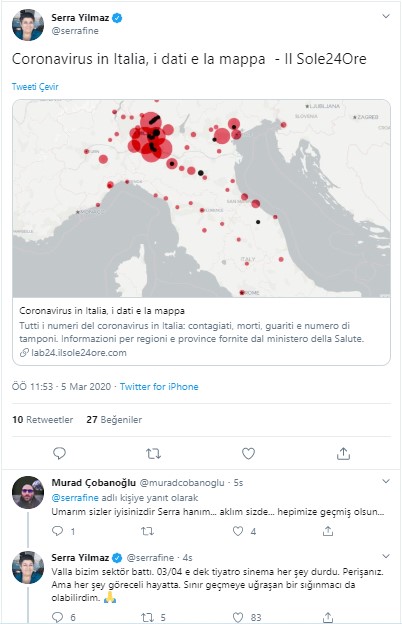Expand options chevron on Serra's reply
Image resolution: width=402 pixels, height=624 pixels.
coord(386,556)
